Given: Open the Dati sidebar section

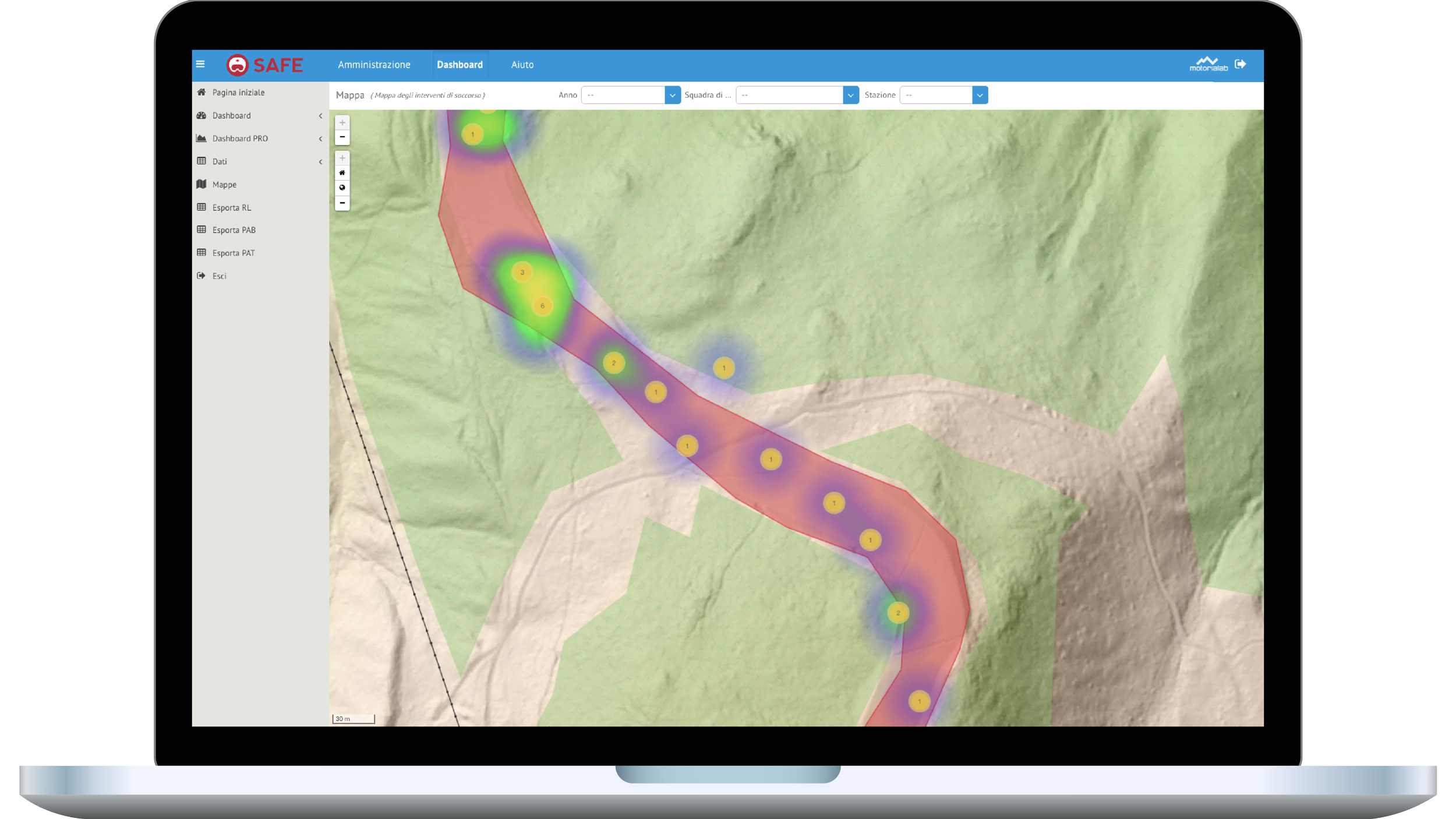Looking at the screenshot, I should [x=220, y=161].
